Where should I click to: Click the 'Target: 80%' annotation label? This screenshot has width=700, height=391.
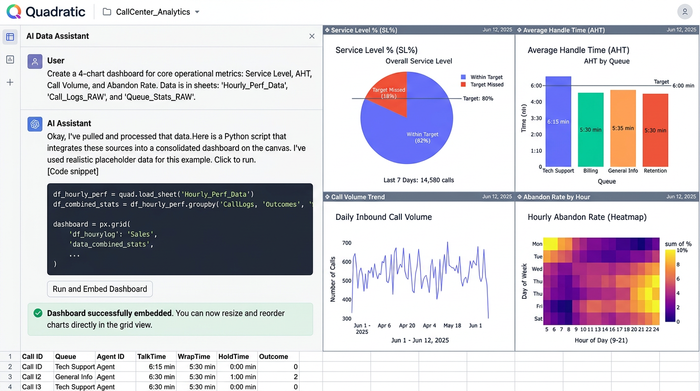point(478,99)
